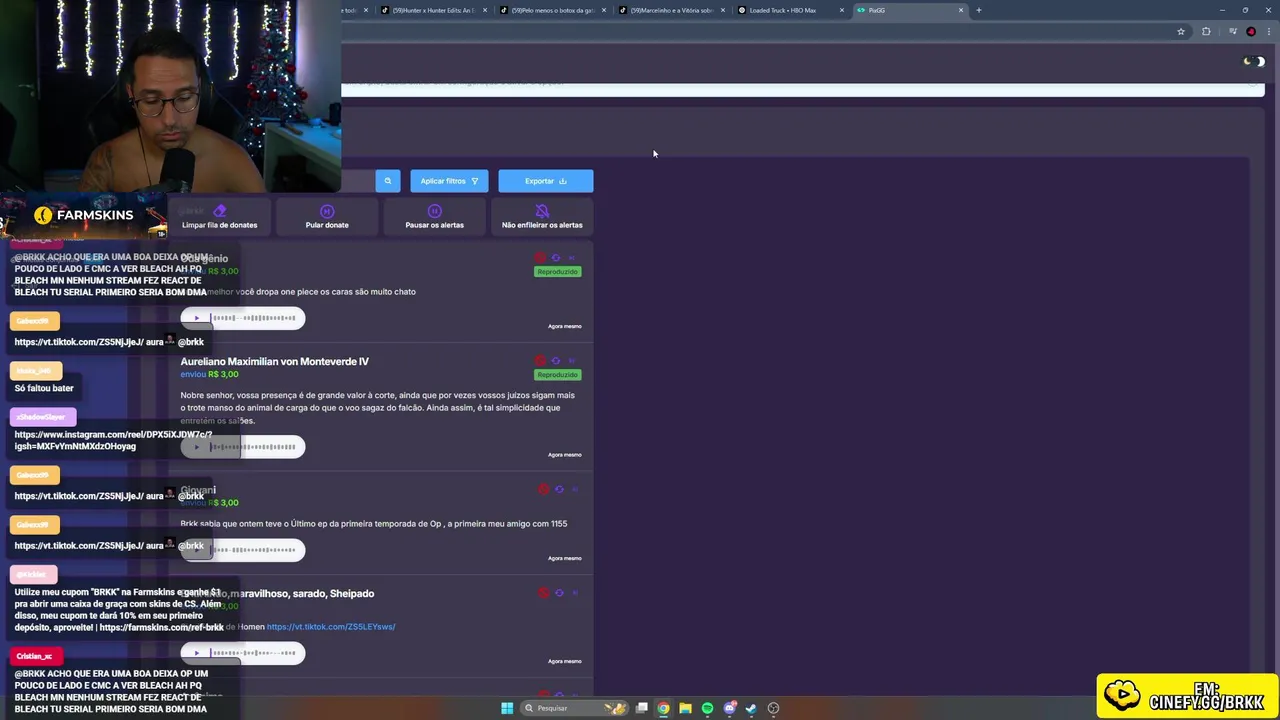
Task: Click red block icon on Giovani's donation
Action: [x=543, y=490]
